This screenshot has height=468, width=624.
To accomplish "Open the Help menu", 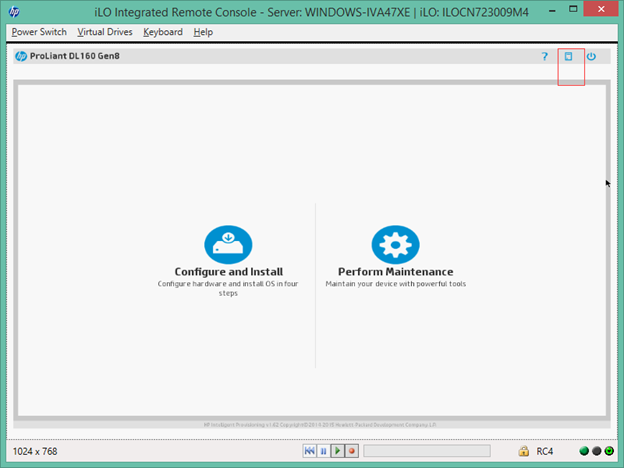I will point(203,32).
